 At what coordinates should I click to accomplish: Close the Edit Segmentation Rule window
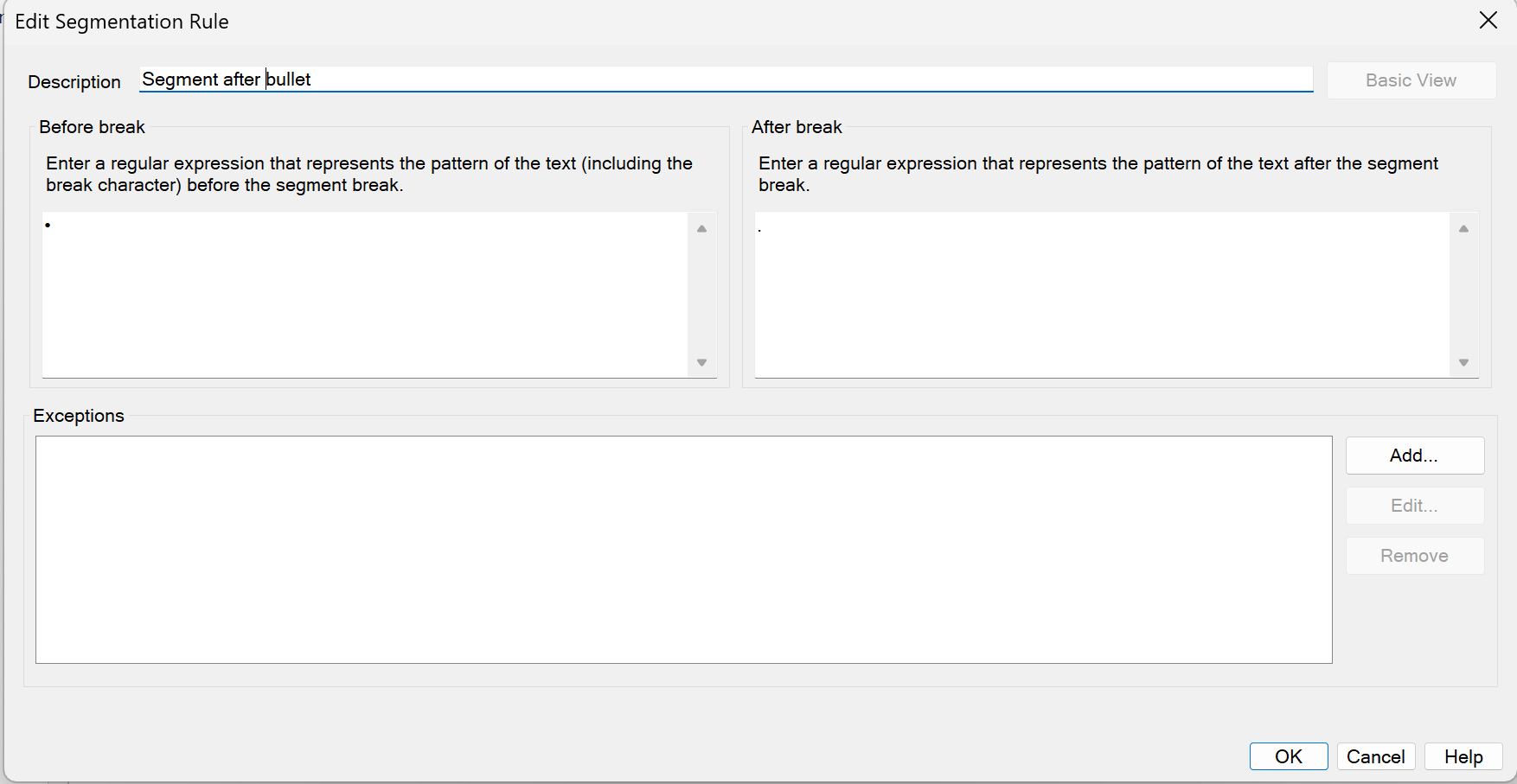tap(1488, 21)
